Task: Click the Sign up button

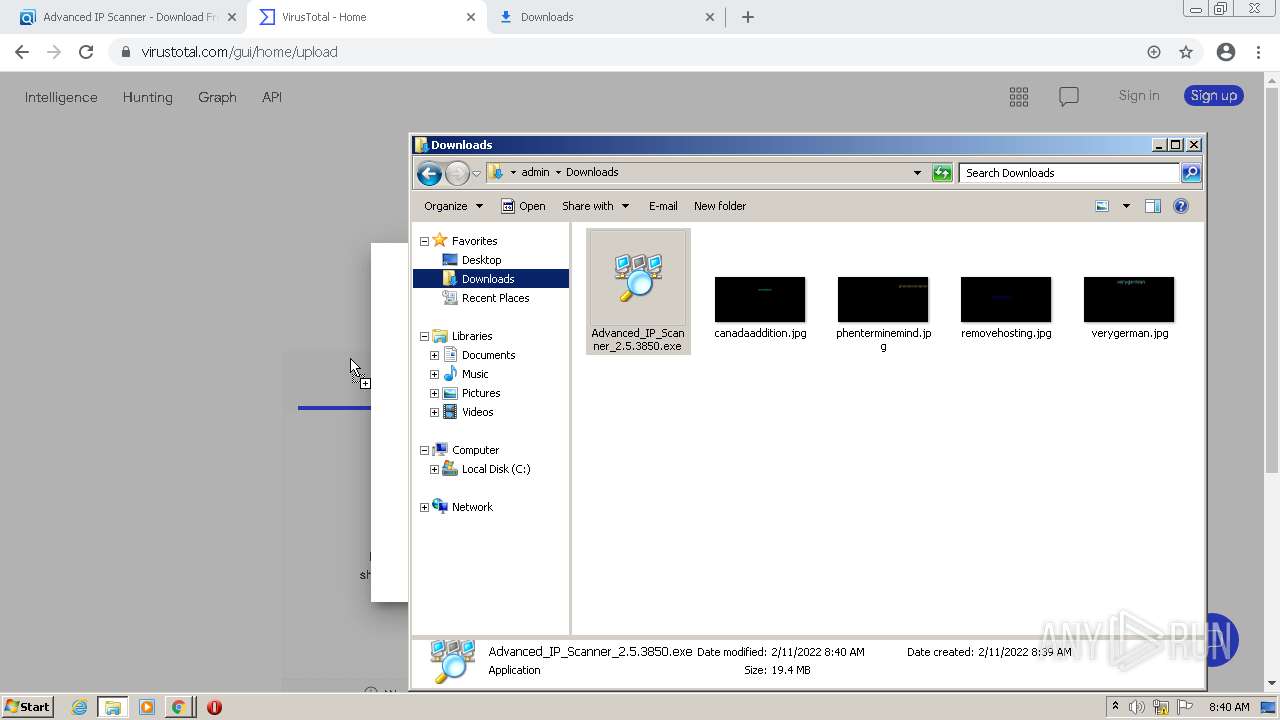Action: [1214, 96]
